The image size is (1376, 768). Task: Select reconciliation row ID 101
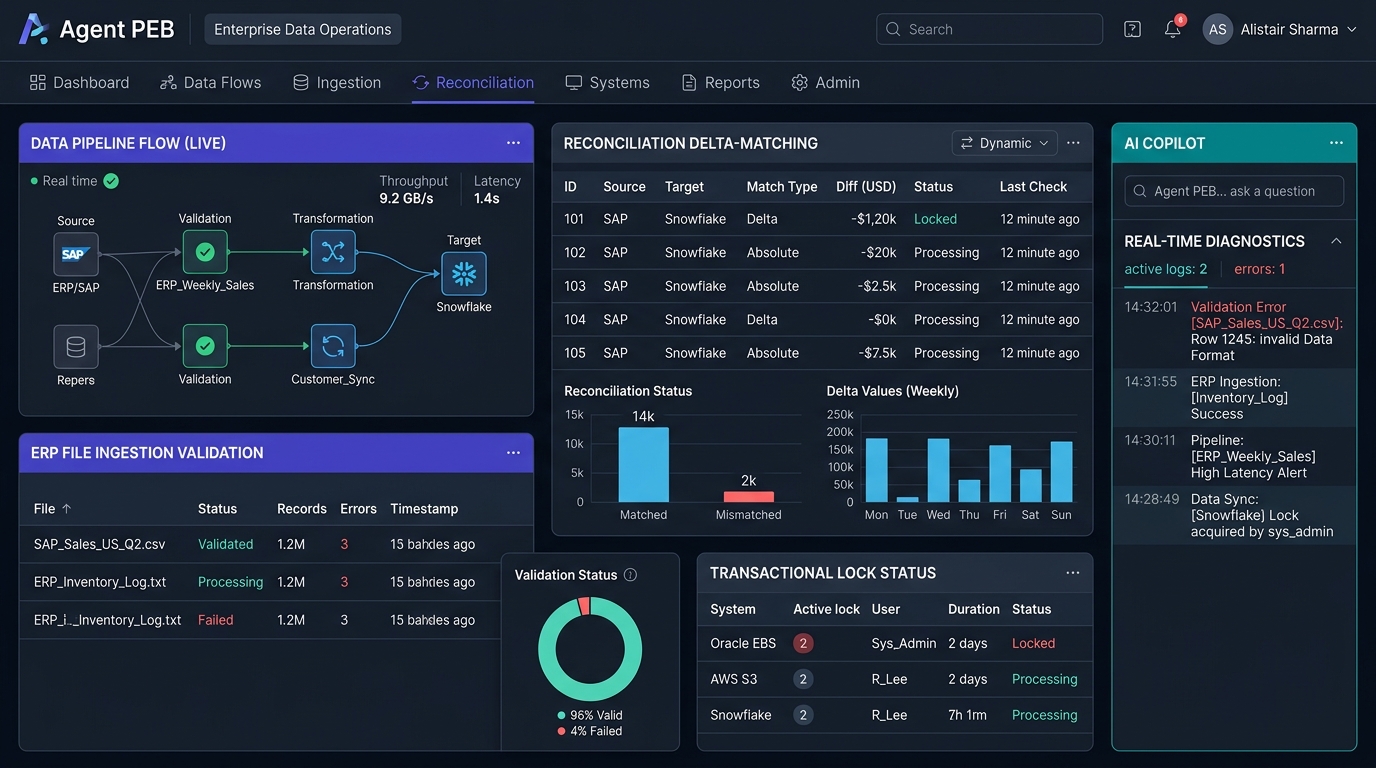tap(822, 219)
